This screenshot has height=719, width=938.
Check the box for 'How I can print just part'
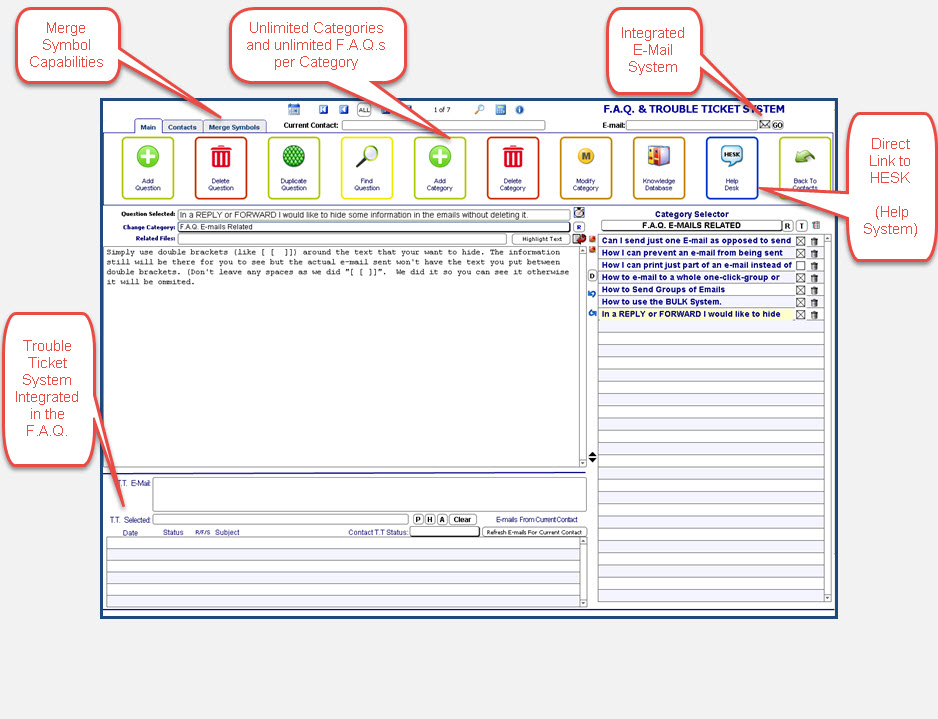(800, 266)
